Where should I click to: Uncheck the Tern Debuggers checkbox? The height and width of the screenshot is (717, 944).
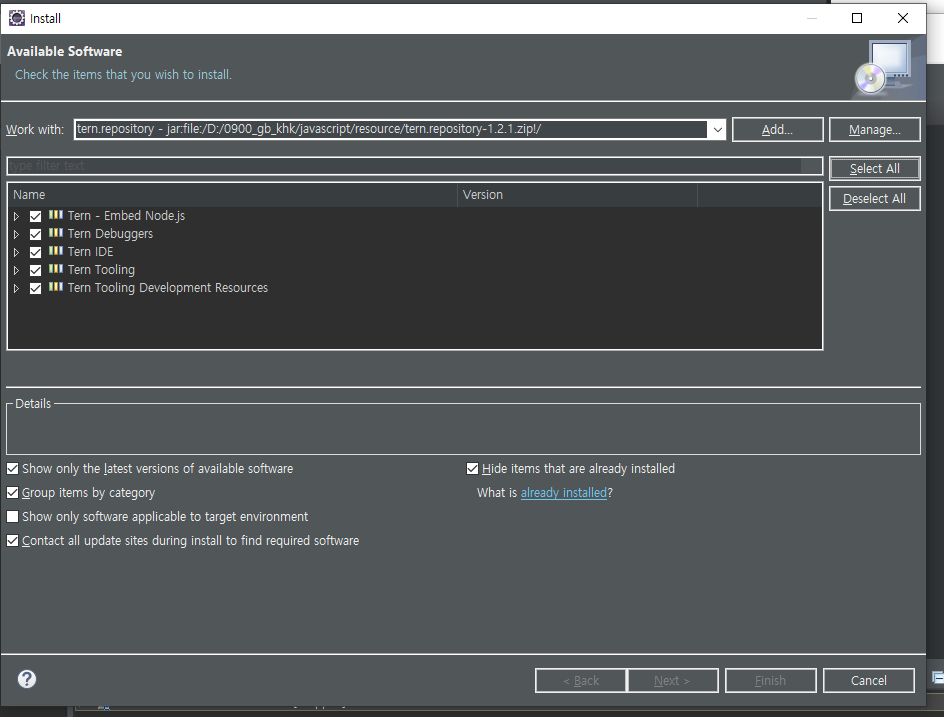coord(36,234)
